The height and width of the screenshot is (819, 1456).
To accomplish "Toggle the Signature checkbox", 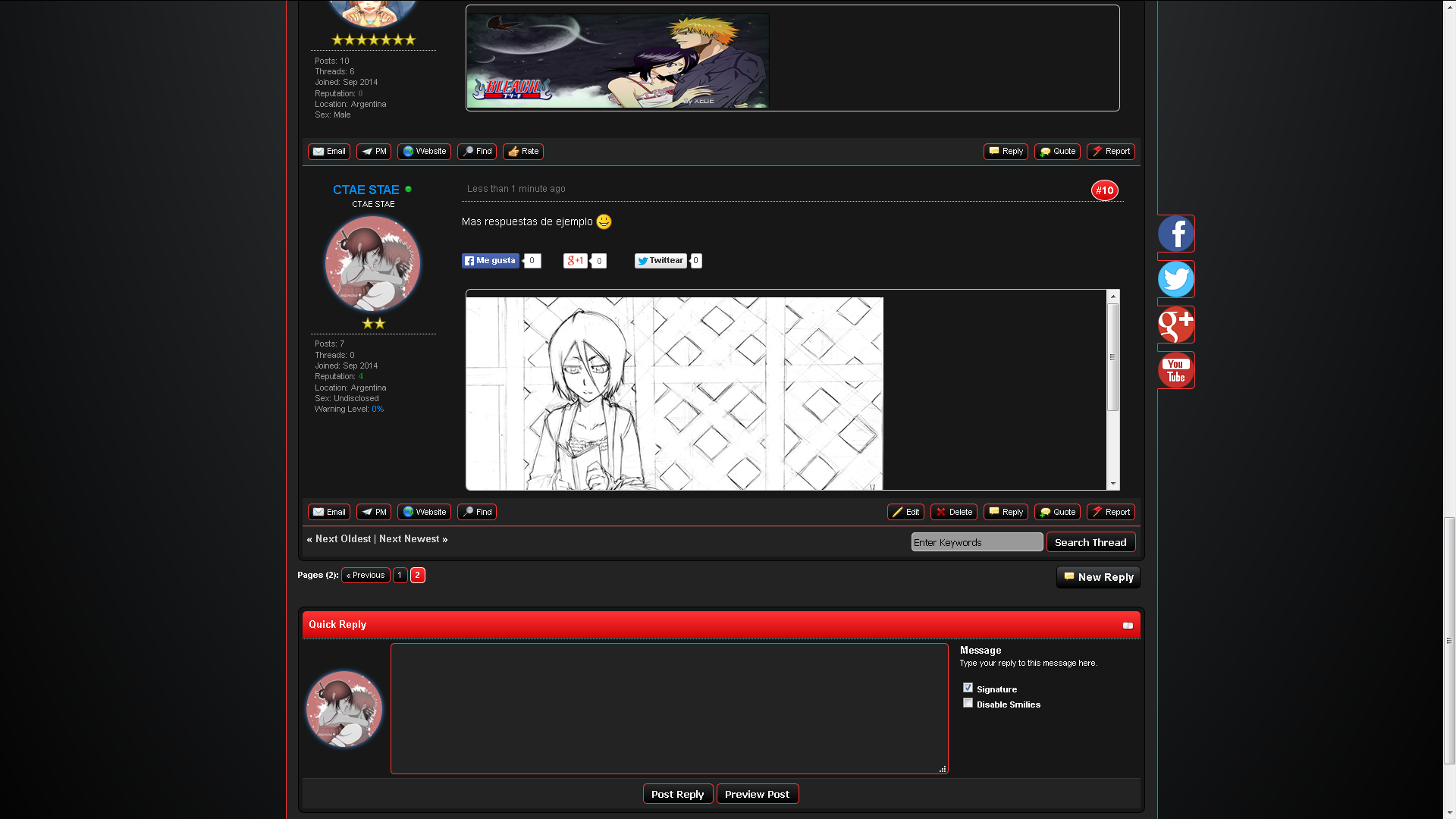I will coord(968,688).
